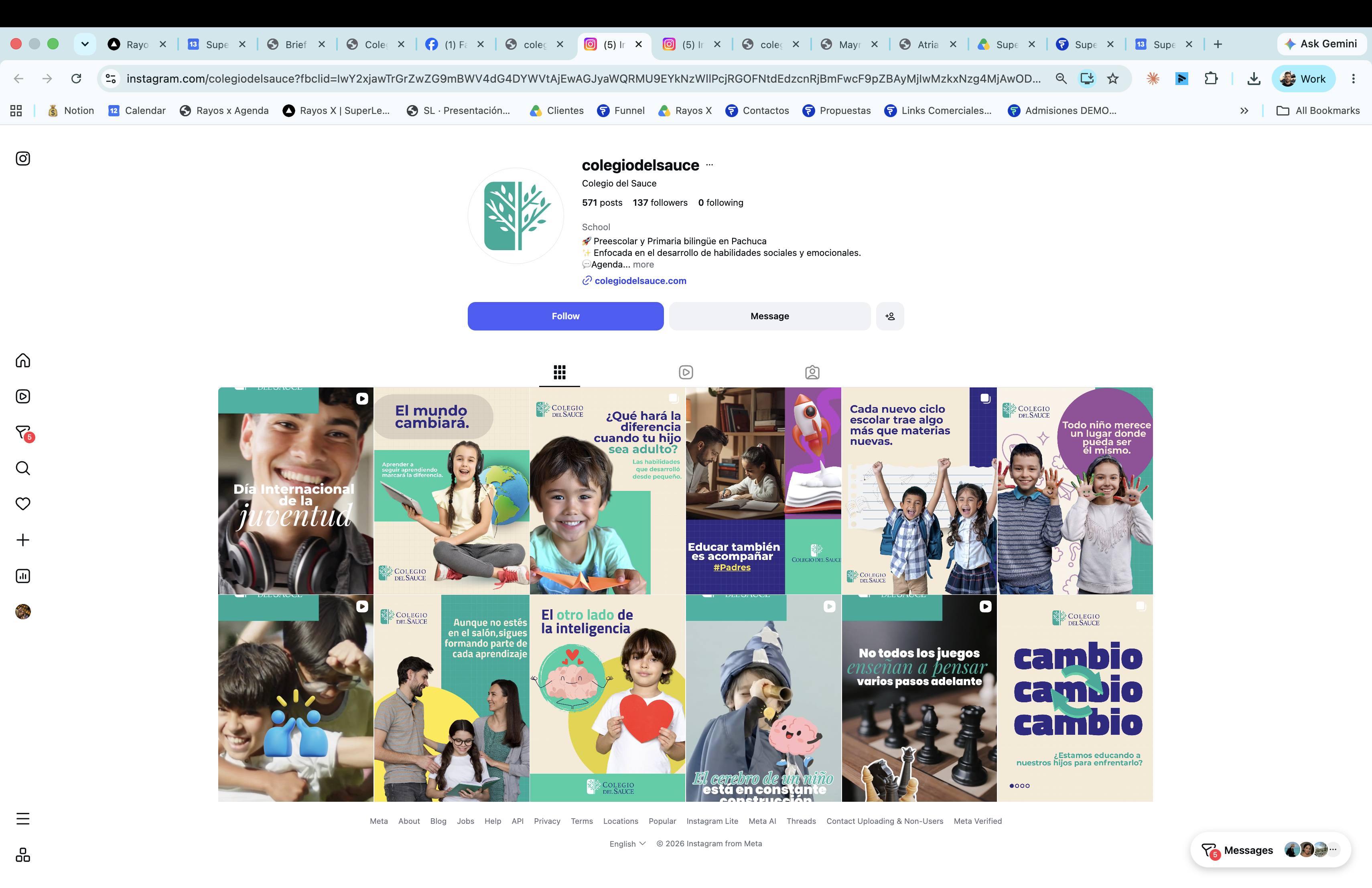Reload the Instagram page
Image resolution: width=1372 pixels, height=888 pixels.
pos(76,78)
